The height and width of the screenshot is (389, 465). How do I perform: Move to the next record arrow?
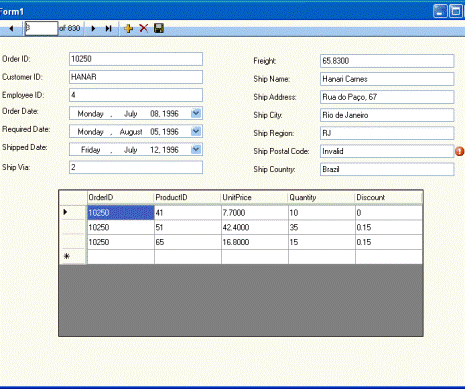[x=93, y=29]
